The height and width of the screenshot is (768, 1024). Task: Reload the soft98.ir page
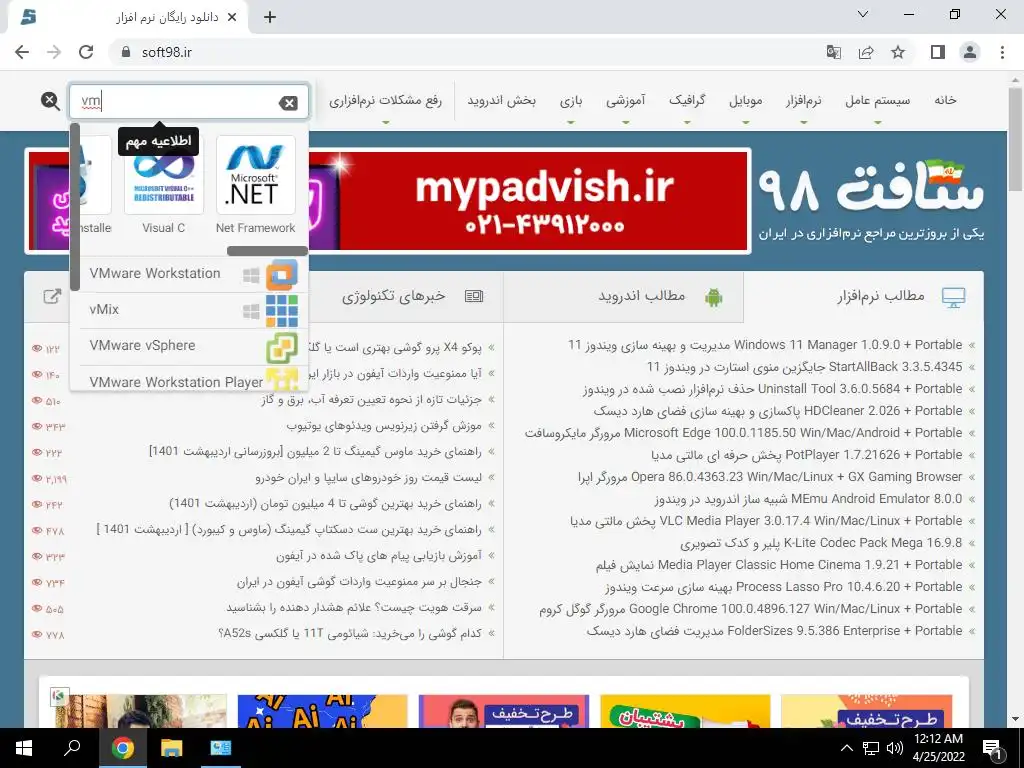86,52
